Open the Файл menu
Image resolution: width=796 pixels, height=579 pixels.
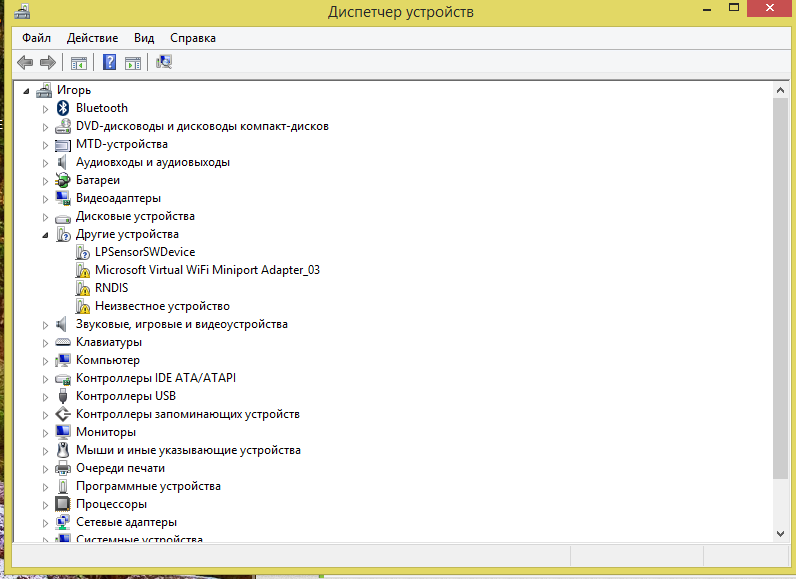(36, 38)
